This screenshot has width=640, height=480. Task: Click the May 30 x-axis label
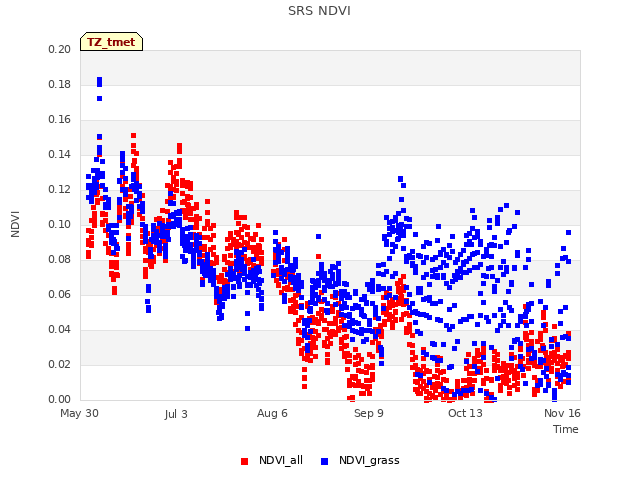79,413
